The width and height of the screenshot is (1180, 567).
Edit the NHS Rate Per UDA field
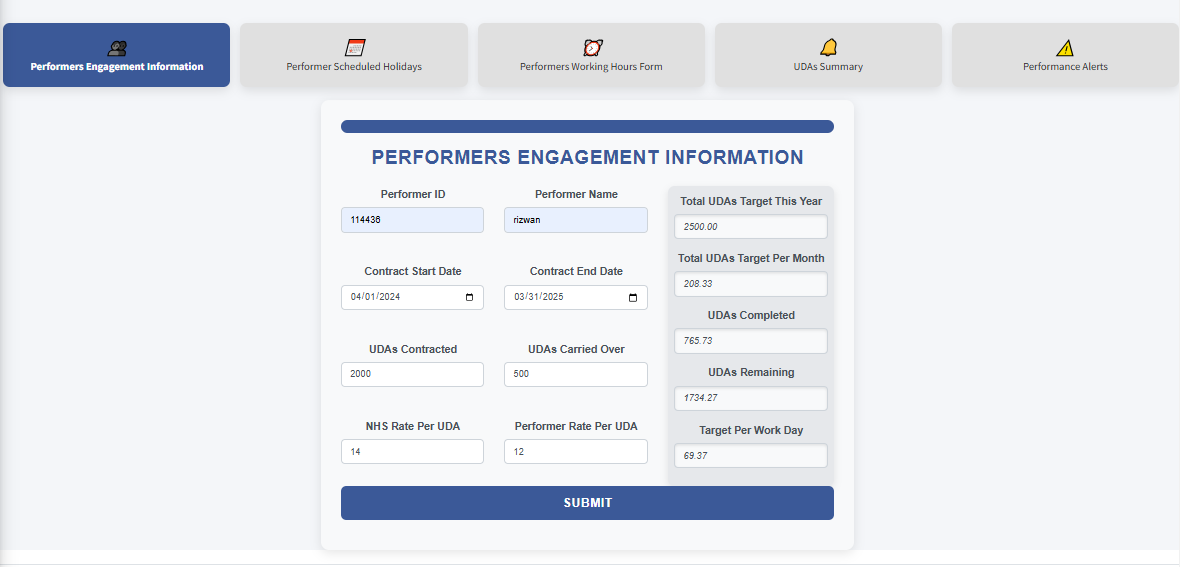click(412, 452)
